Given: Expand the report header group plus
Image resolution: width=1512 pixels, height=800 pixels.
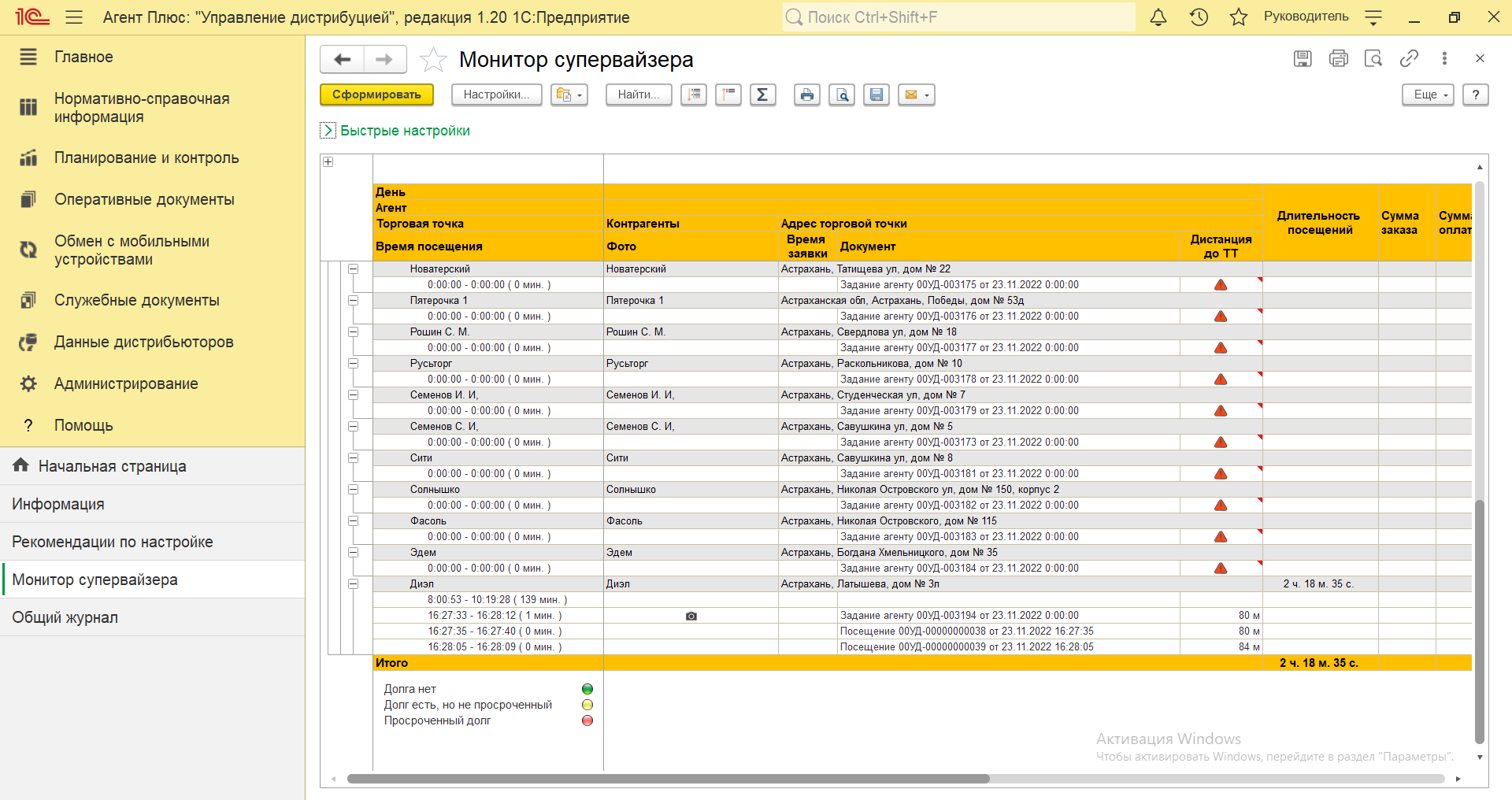Looking at the screenshot, I should tap(328, 162).
